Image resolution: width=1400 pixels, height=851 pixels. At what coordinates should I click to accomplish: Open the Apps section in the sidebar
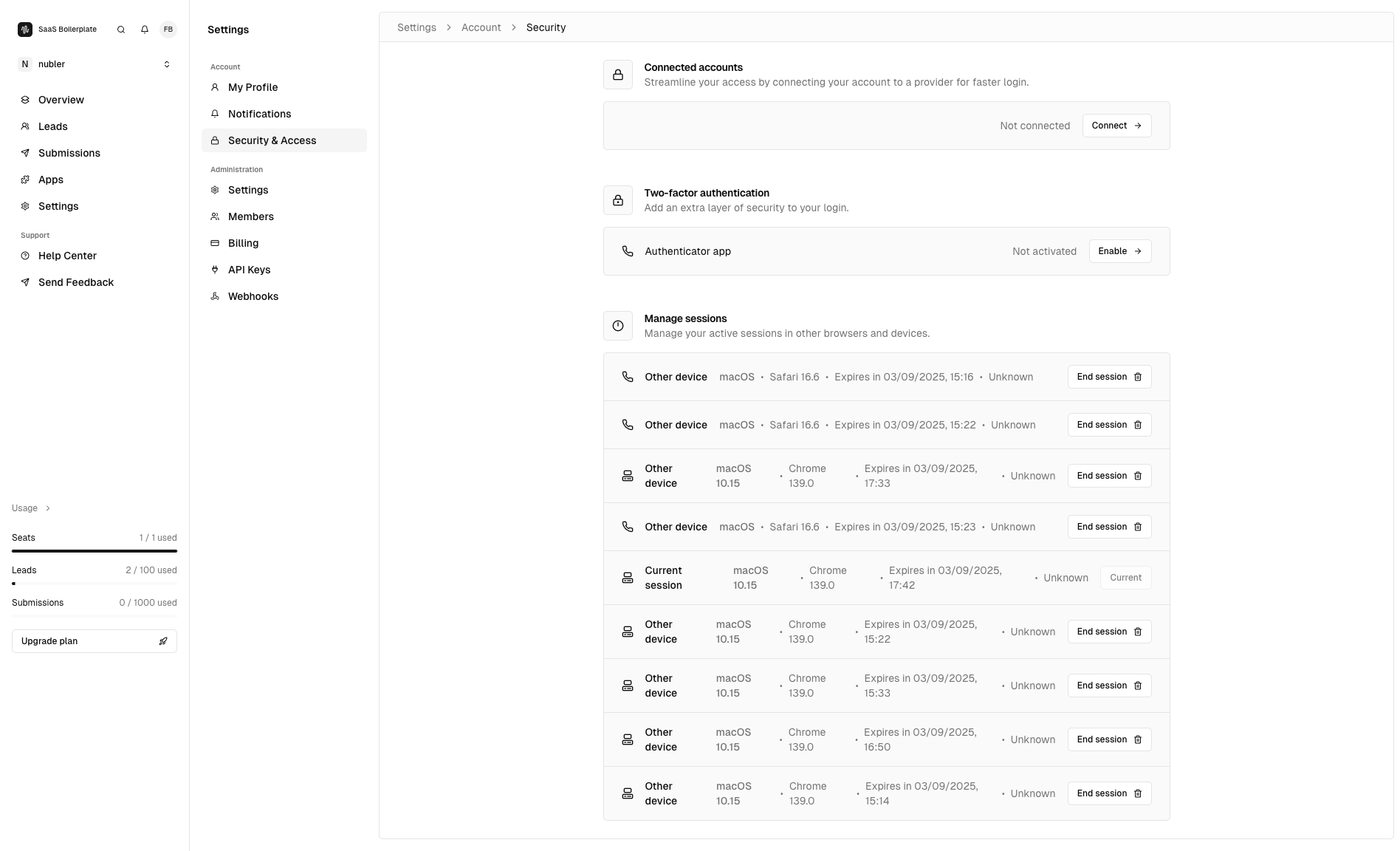(x=51, y=180)
